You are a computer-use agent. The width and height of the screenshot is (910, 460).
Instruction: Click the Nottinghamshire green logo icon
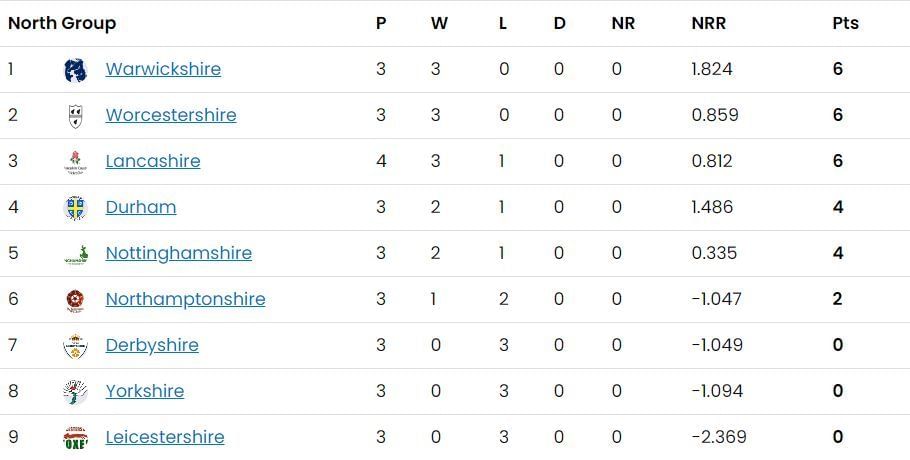click(x=75, y=254)
